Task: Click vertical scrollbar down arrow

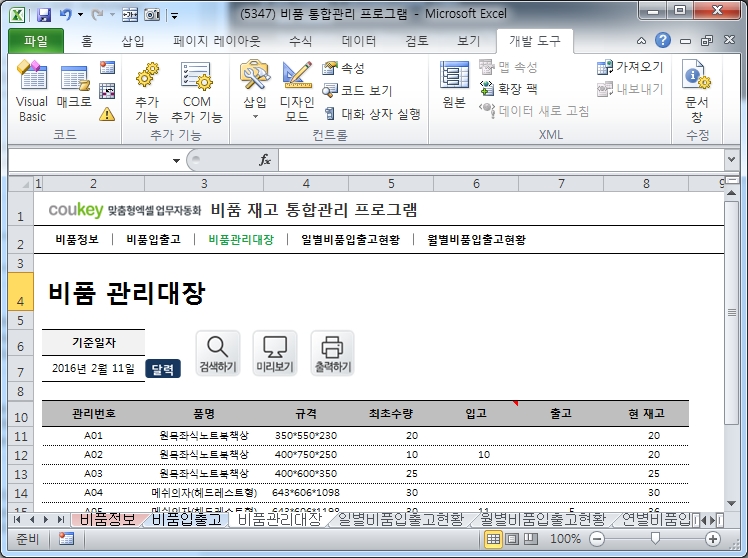Action: point(731,504)
